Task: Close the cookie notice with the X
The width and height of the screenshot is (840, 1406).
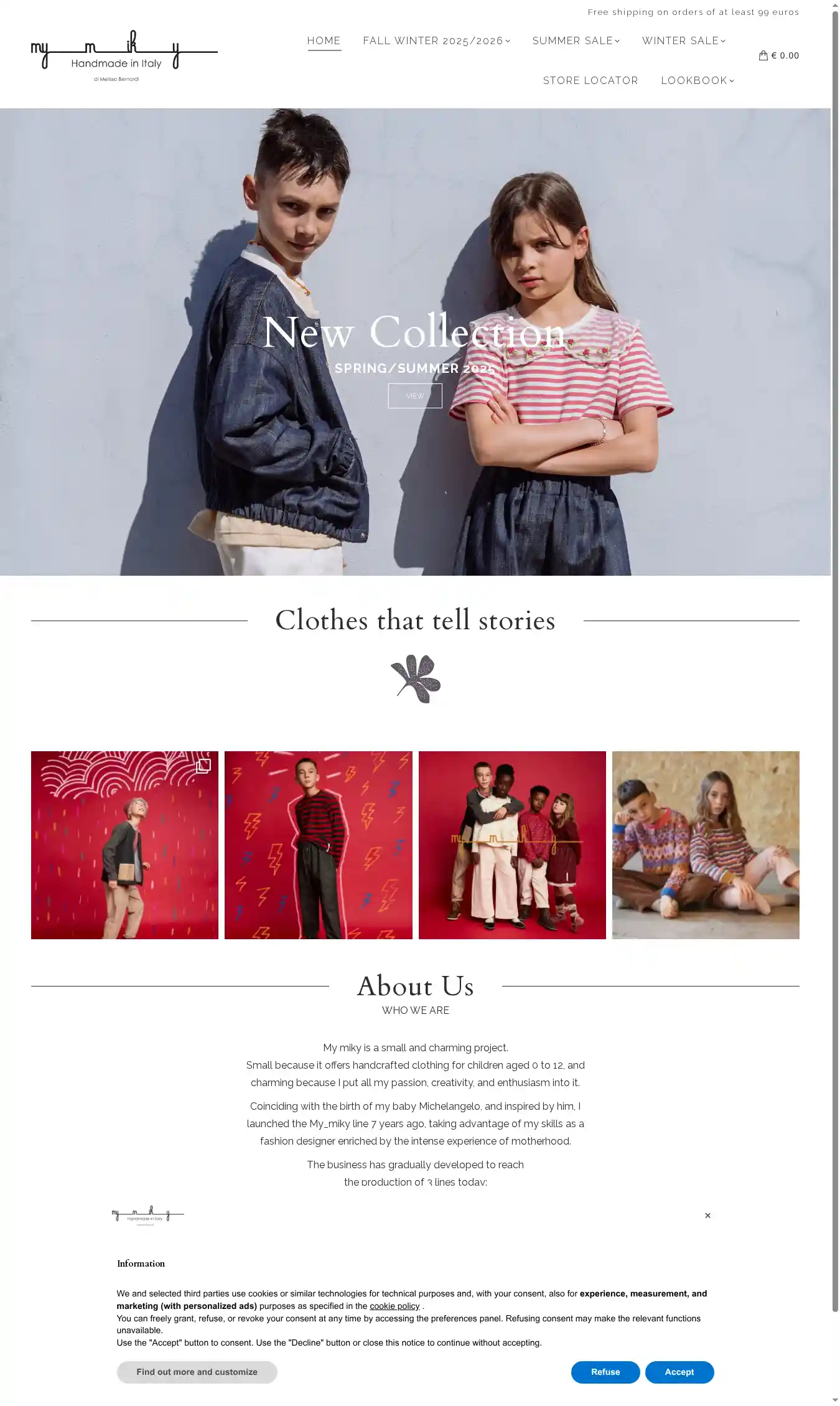Action: tap(707, 1216)
